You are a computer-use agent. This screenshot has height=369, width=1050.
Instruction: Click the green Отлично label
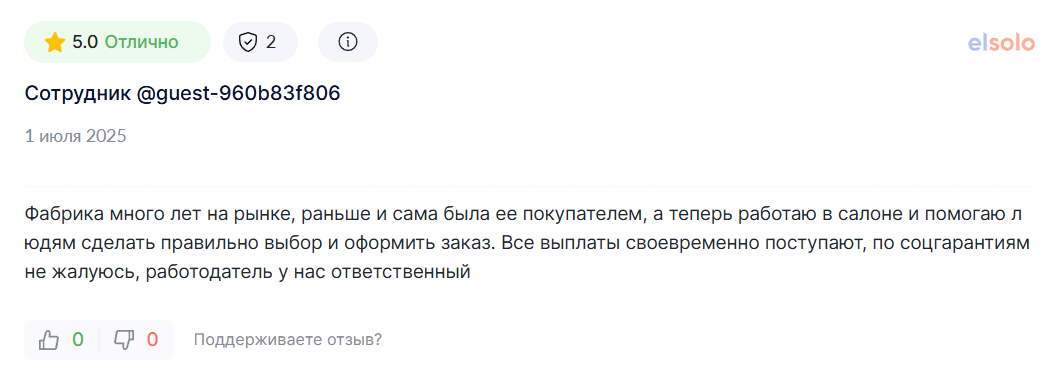tap(142, 42)
